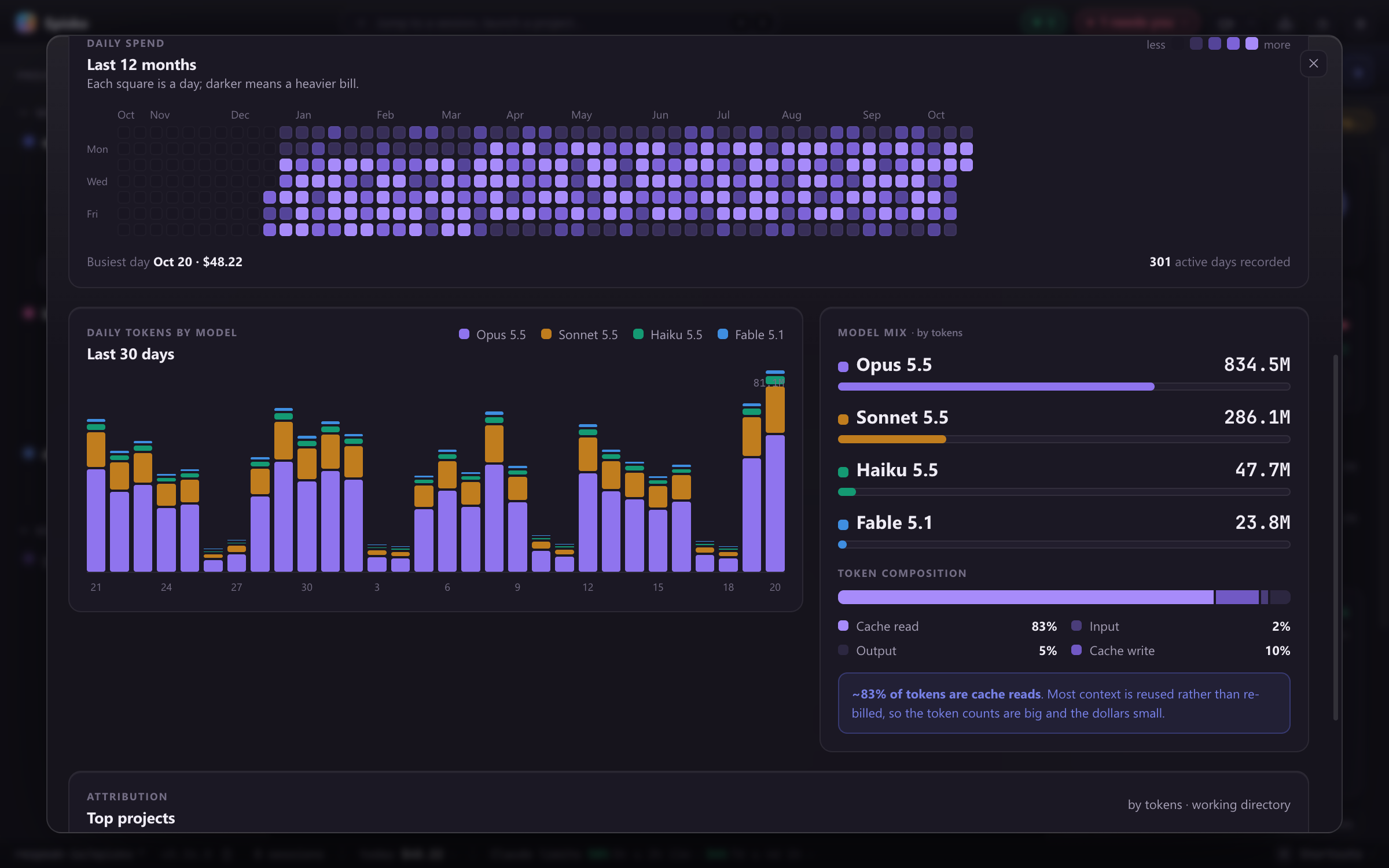Click the '~83% of tokens are cache reads' note
The image size is (1389, 868).
point(1064,703)
